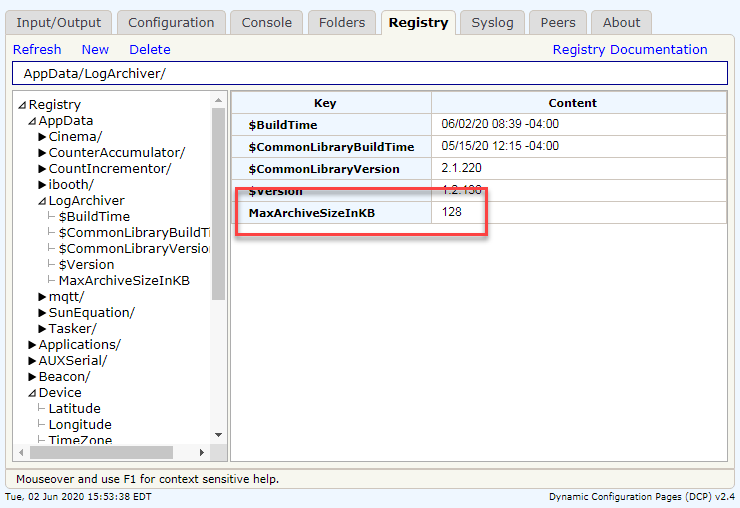This screenshot has width=740, height=508.
Task: Open the Syslog tab
Action: pos(492,23)
